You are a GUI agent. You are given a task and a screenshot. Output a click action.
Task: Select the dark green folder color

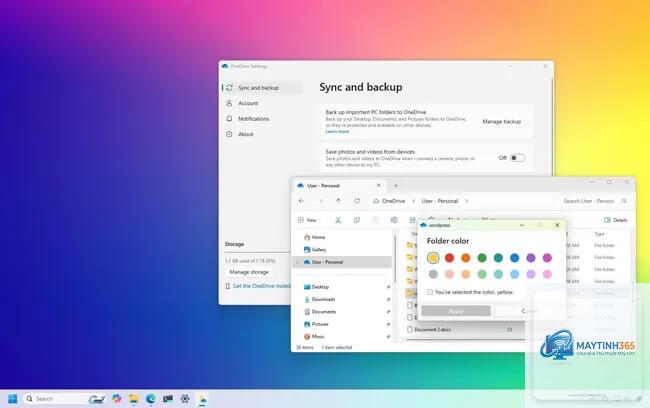(x=482, y=258)
